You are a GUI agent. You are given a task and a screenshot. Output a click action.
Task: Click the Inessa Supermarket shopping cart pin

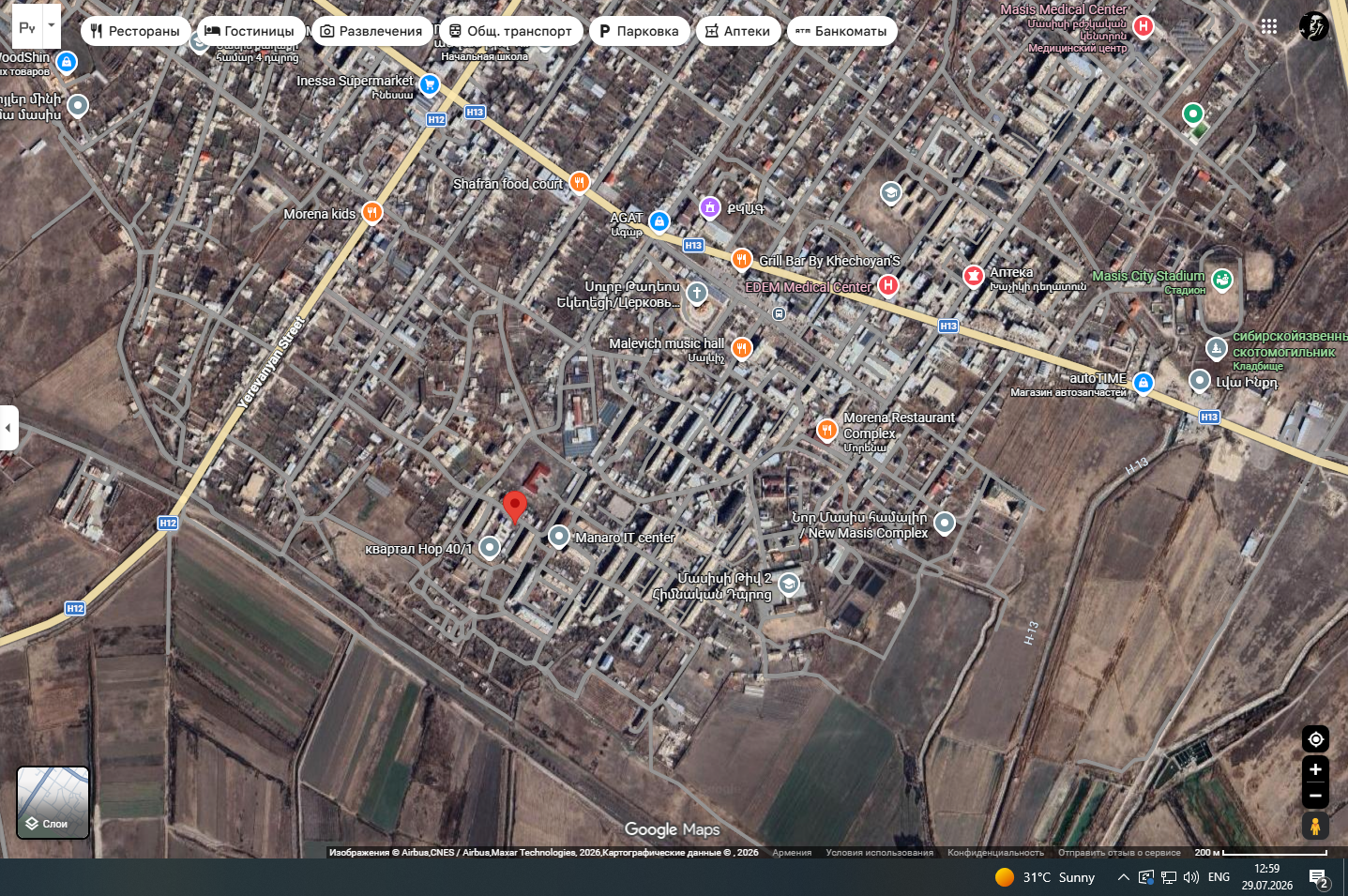pyautogui.click(x=430, y=84)
